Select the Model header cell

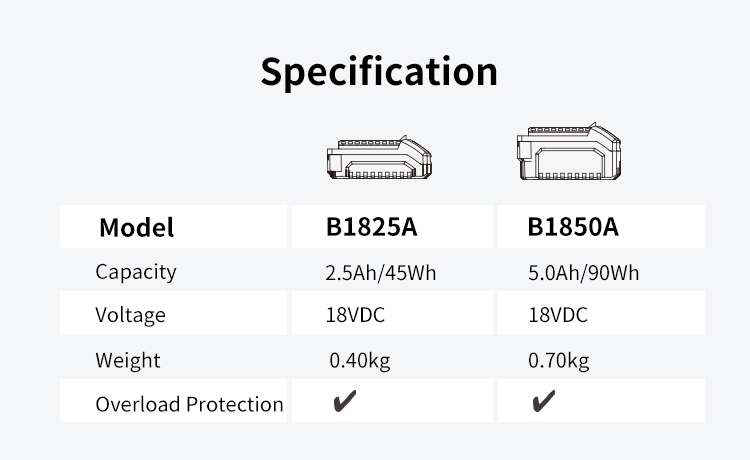136,227
